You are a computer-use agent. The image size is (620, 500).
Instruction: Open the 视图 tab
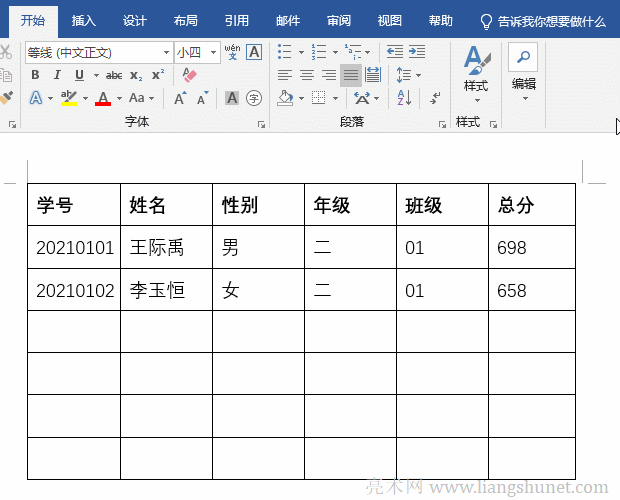click(x=390, y=21)
